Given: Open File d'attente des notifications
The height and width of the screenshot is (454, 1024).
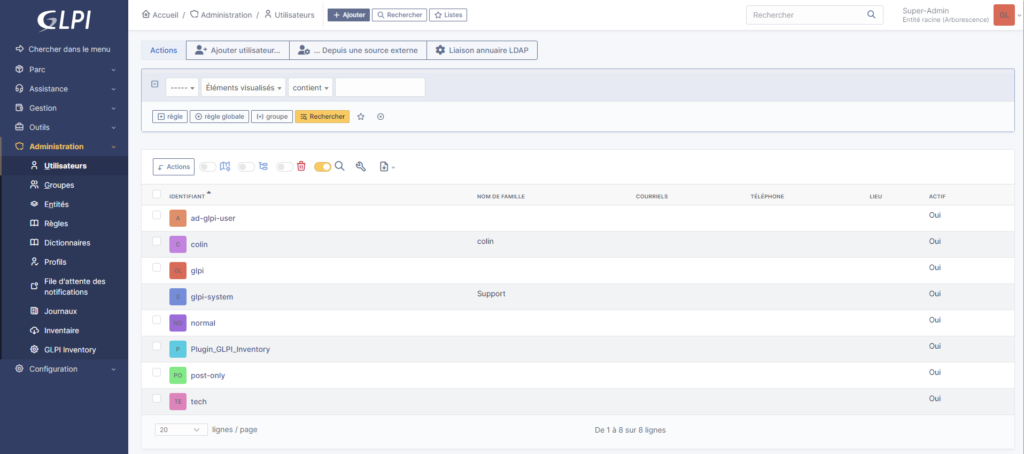Looking at the screenshot, I should [x=74, y=287].
